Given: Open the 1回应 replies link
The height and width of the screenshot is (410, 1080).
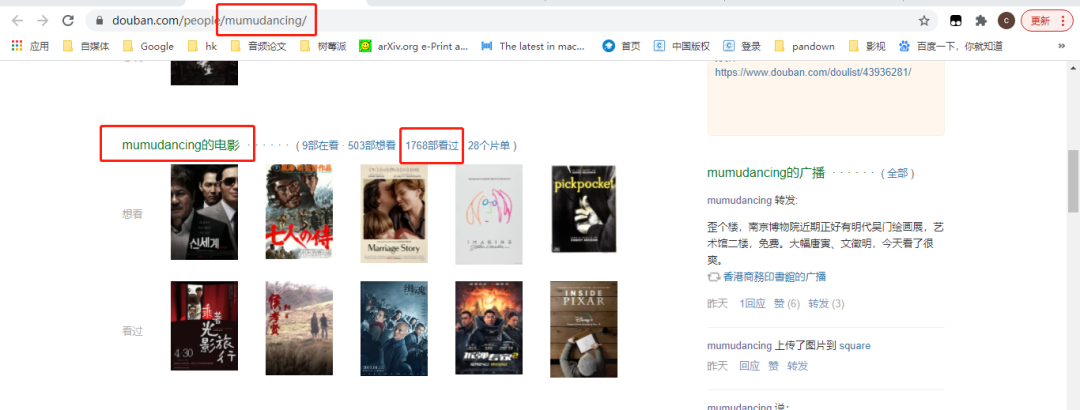Looking at the screenshot, I should point(752,304).
